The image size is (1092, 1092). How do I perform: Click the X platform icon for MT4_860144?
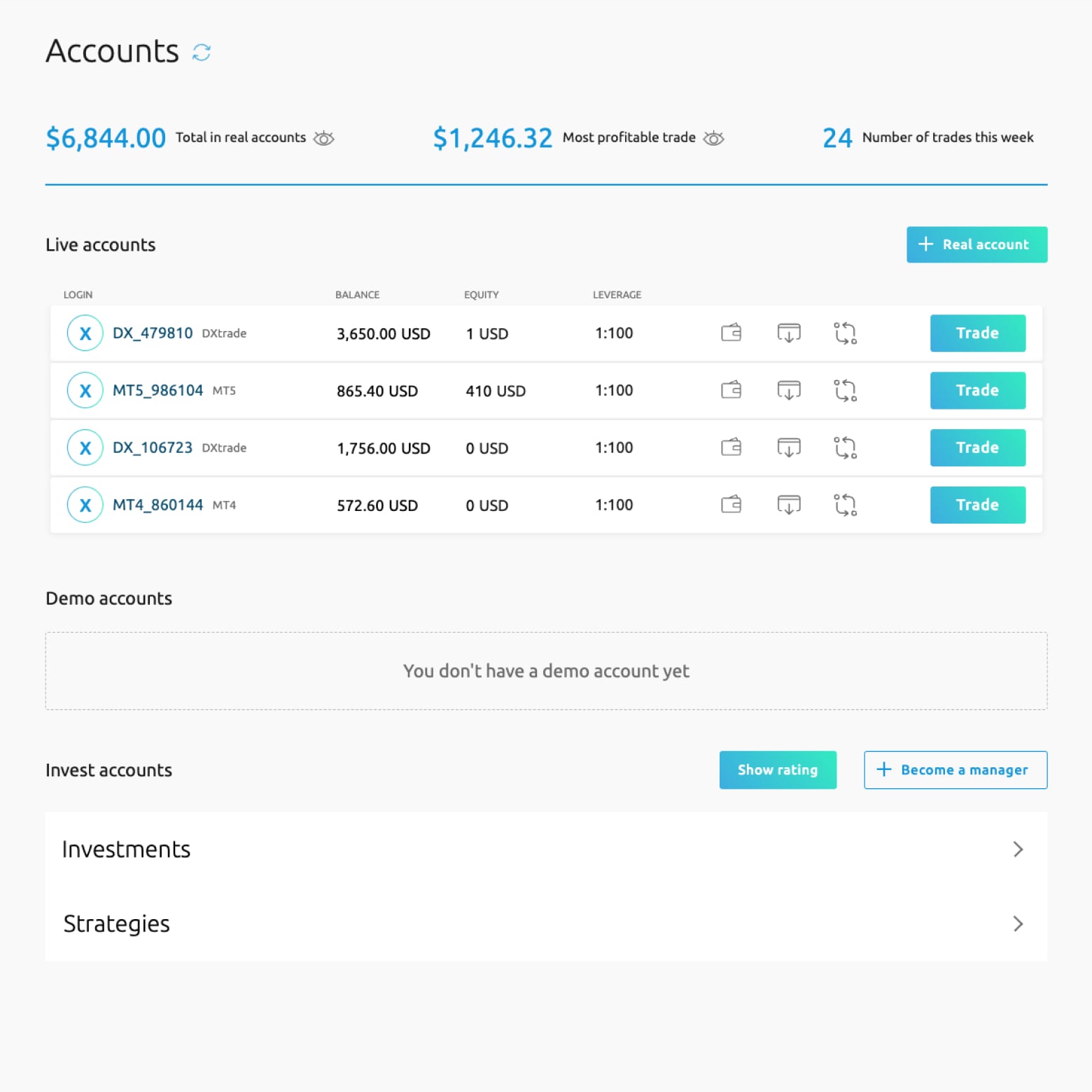tap(85, 505)
